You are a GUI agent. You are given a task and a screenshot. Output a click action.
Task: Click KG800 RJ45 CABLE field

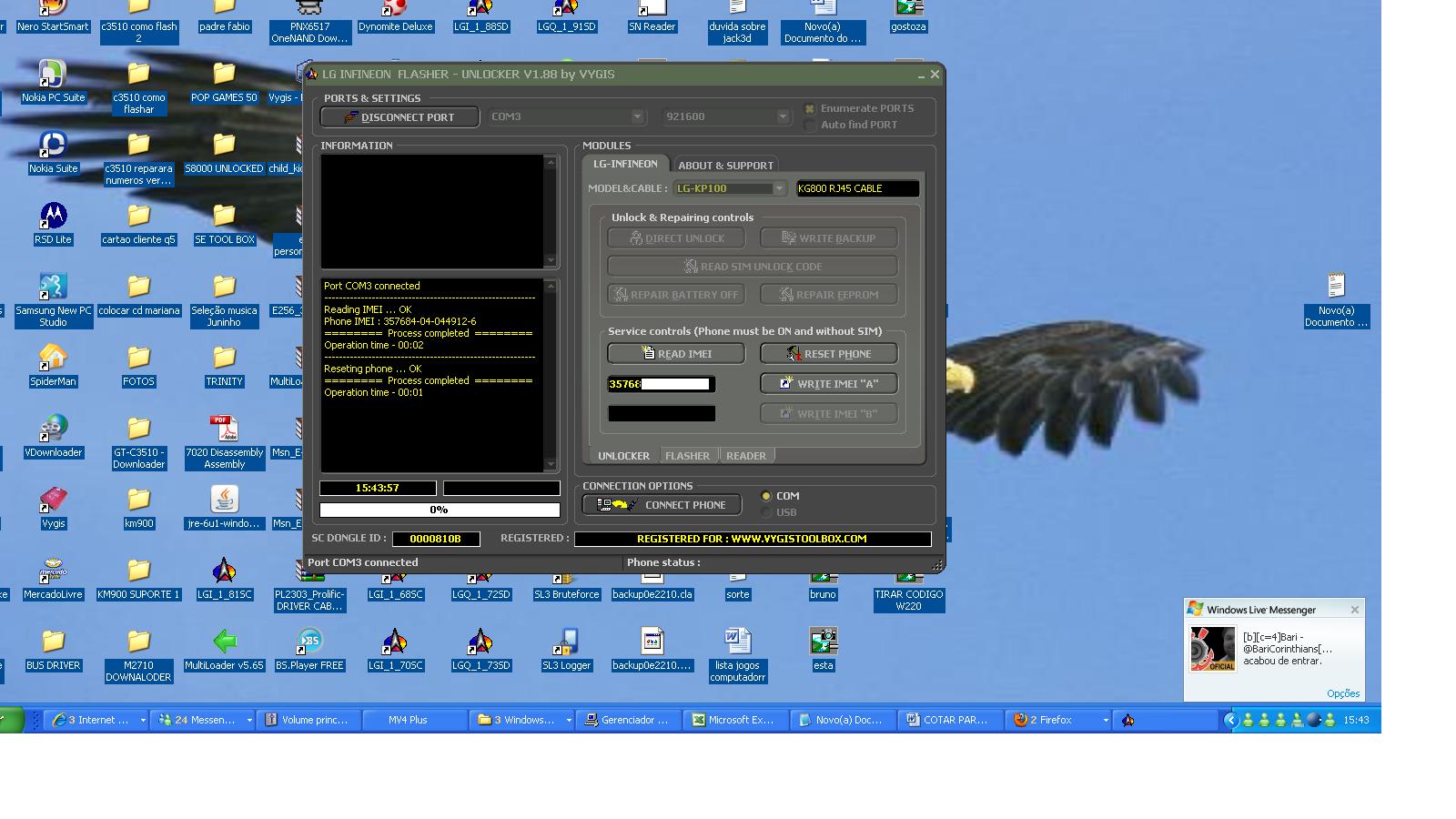pyautogui.click(x=857, y=188)
